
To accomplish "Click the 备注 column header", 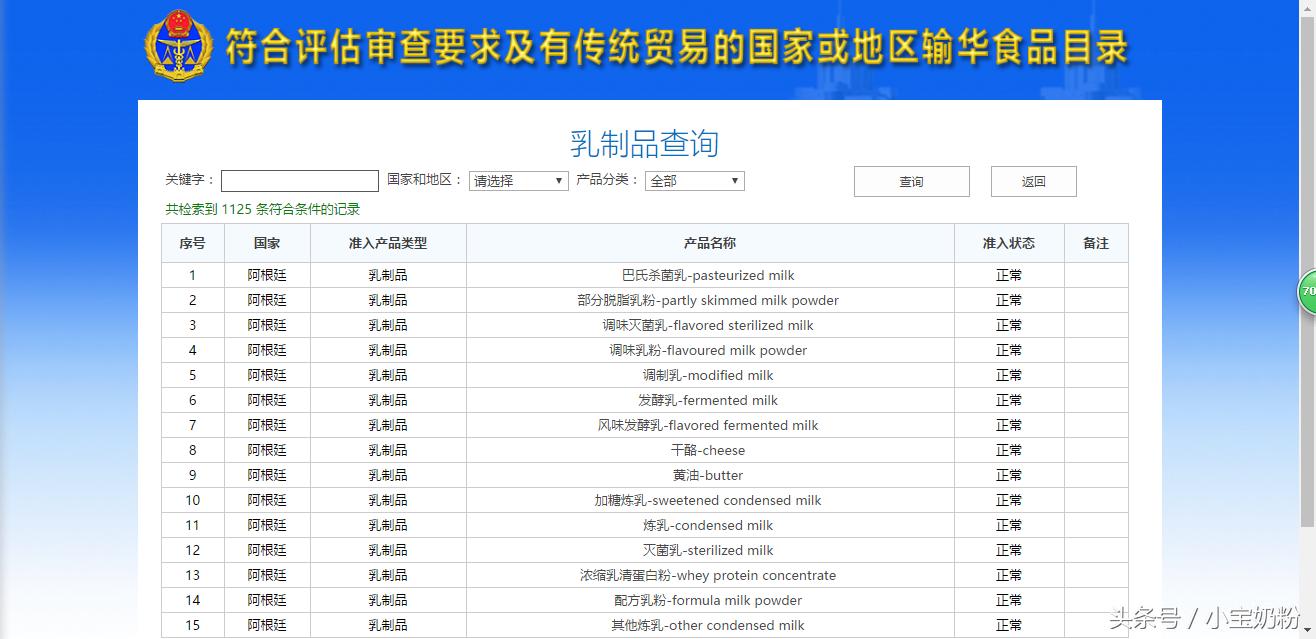I will (x=1096, y=242).
